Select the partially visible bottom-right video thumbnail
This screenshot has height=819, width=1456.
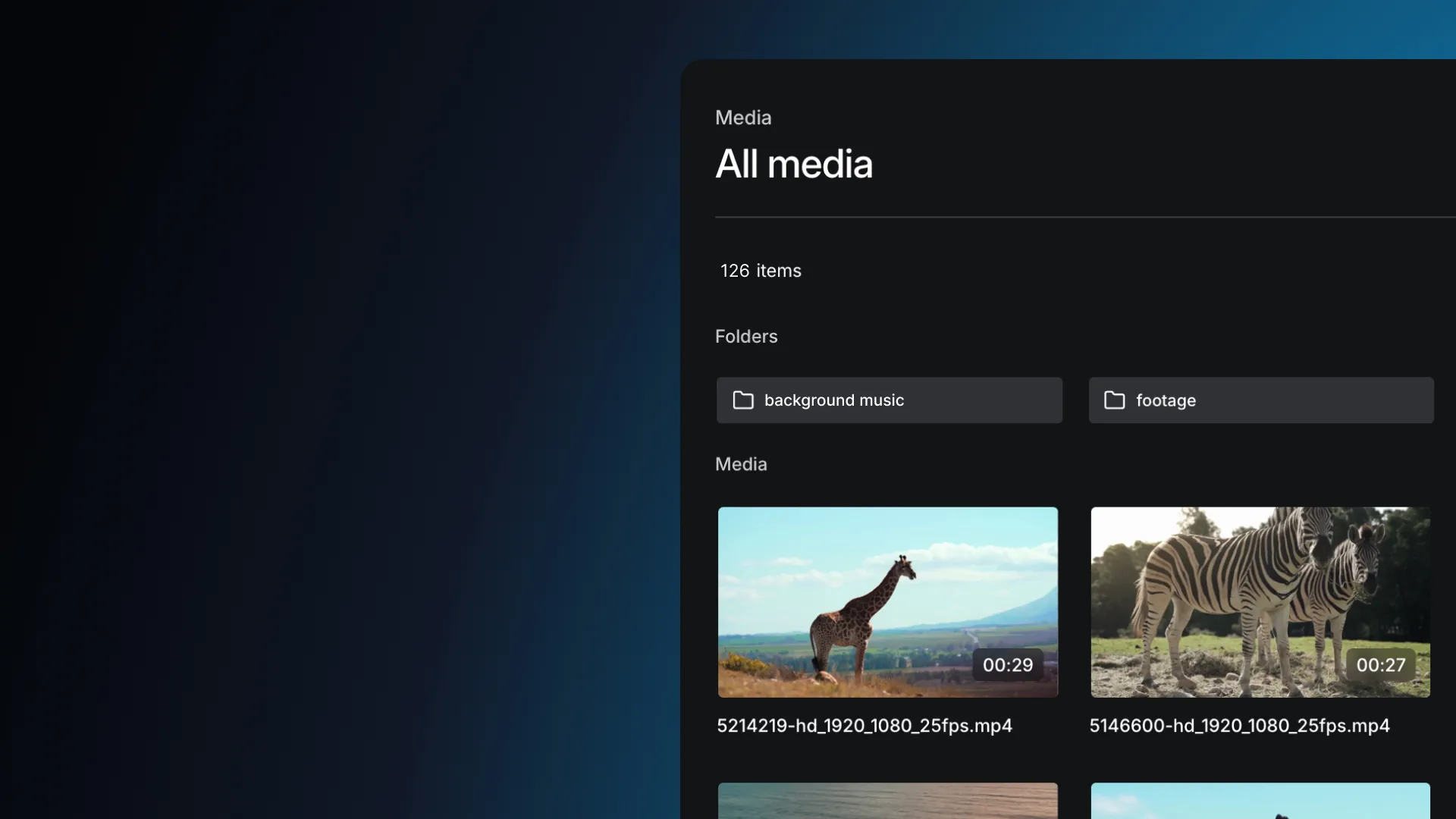point(1260,801)
